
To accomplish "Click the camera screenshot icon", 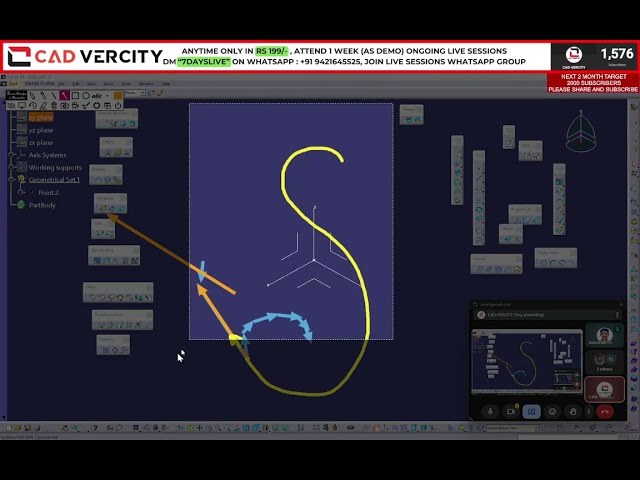I will click(x=64, y=106).
